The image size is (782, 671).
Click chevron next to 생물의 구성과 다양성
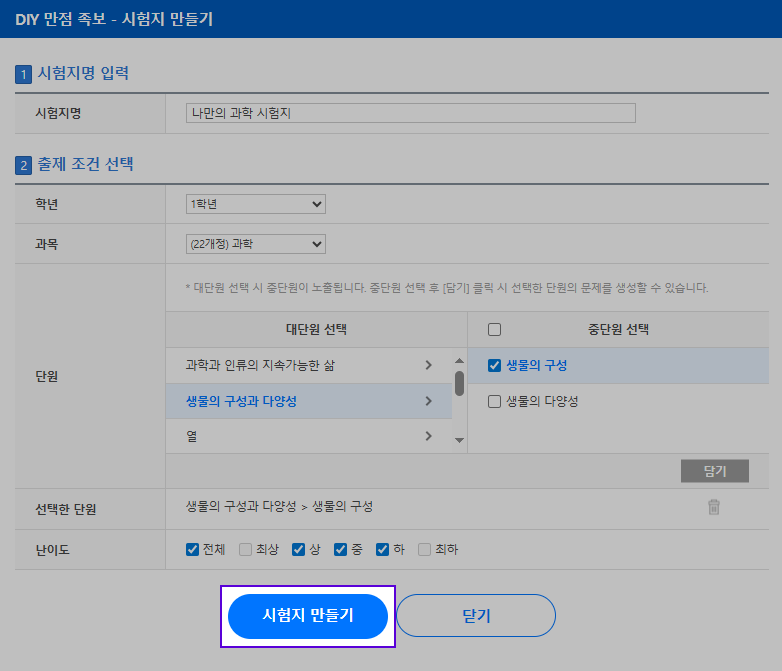(x=429, y=401)
